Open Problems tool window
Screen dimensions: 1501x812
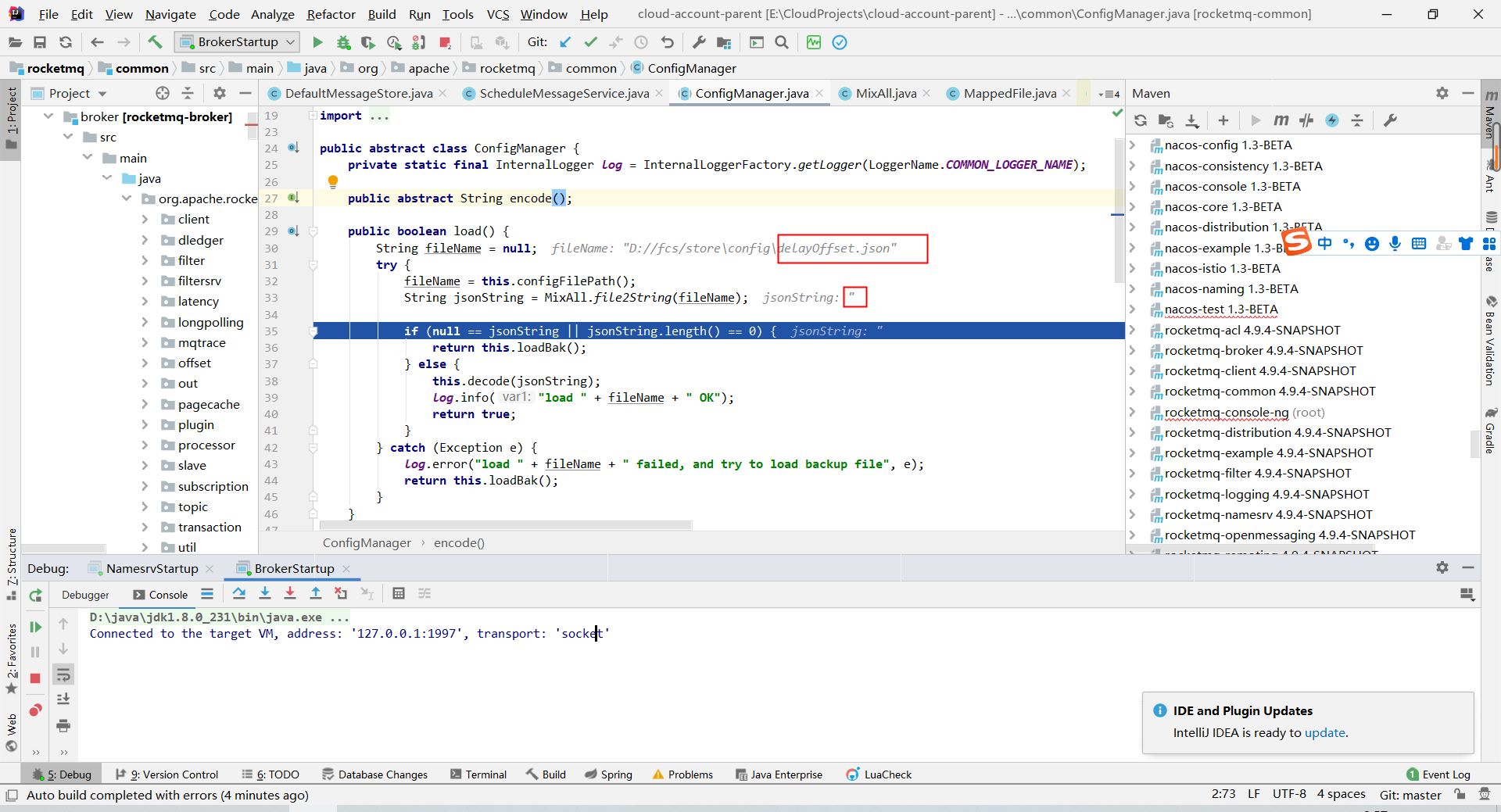pos(682,774)
